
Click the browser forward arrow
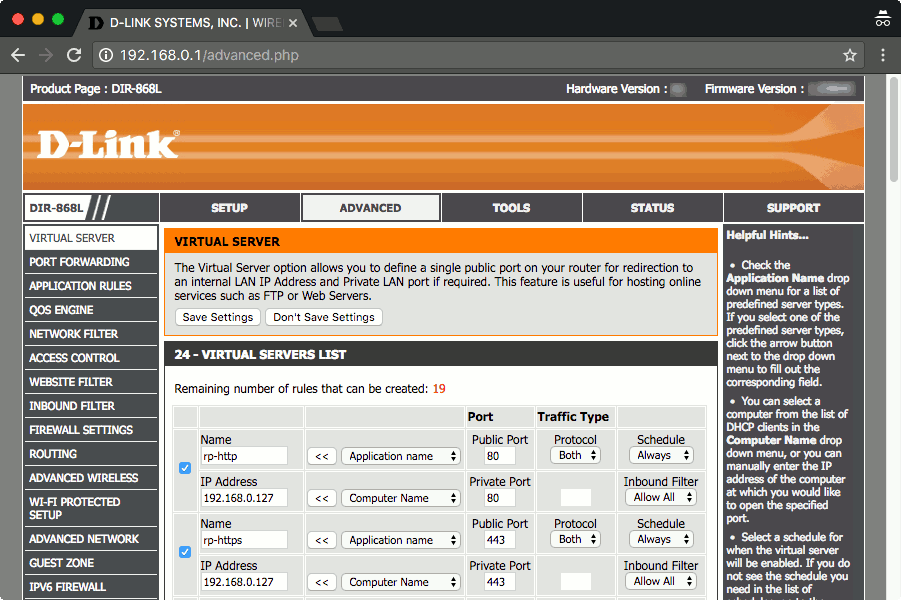[46, 55]
